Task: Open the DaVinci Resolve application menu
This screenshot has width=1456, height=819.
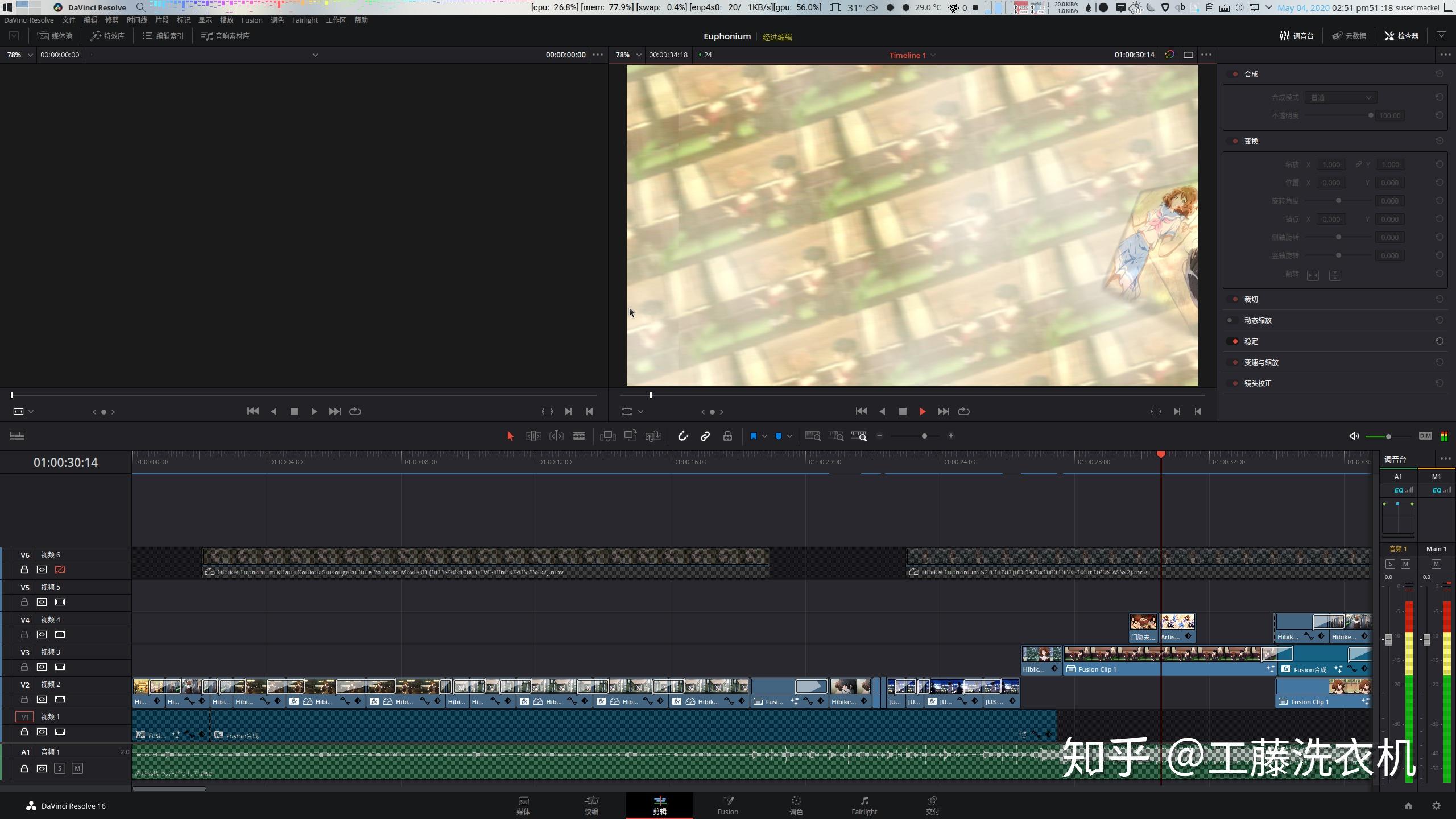Action: click(x=29, y=20)
